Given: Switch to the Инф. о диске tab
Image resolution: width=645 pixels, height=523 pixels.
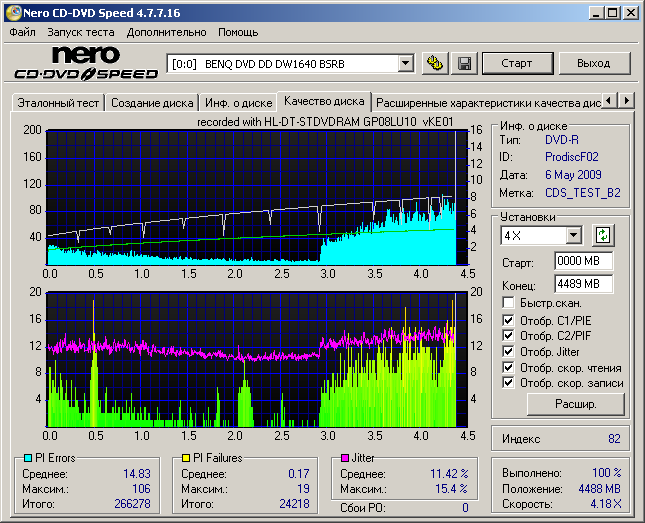Looking at the screenshot, I should pyautogui.click(x=238, y=102).
